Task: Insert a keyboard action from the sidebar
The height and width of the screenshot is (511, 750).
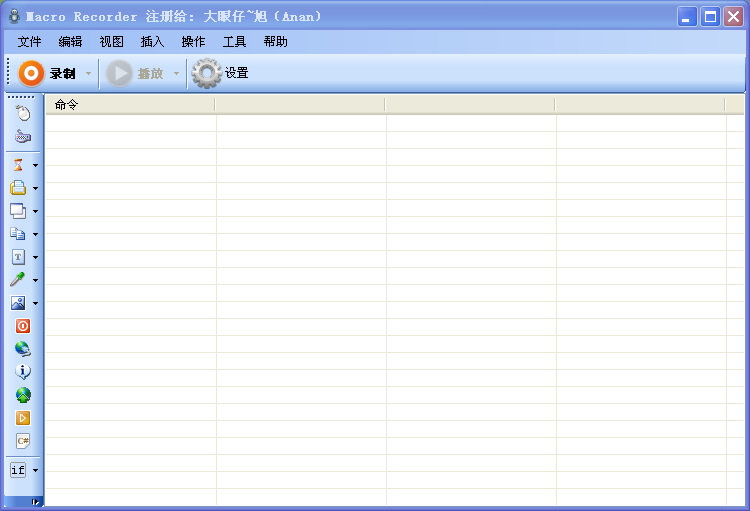Action: coord(22,137)
